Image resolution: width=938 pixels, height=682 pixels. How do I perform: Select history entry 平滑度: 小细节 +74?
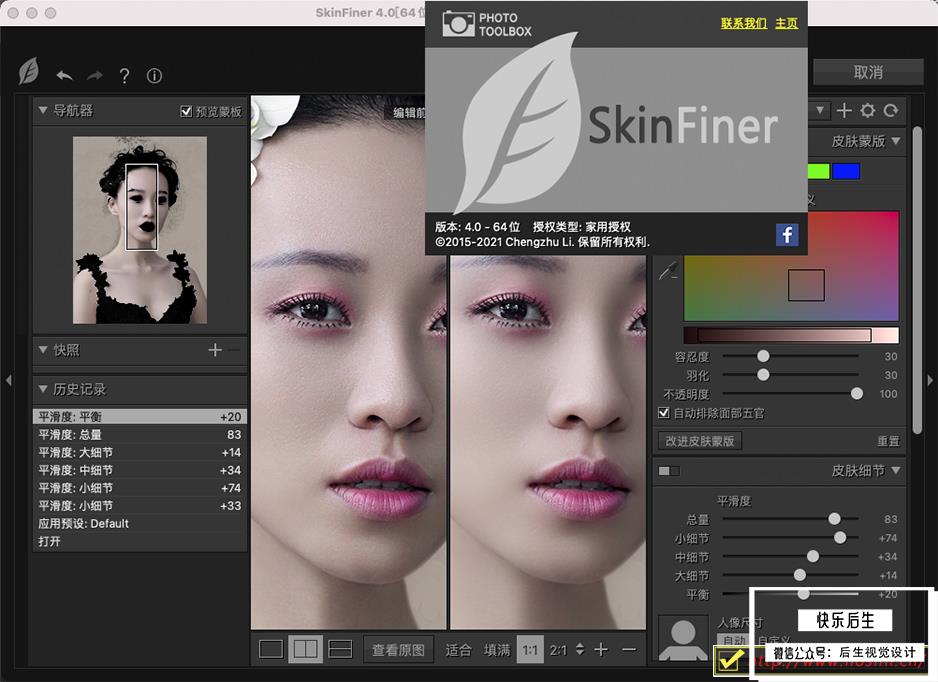coord(140,488)
